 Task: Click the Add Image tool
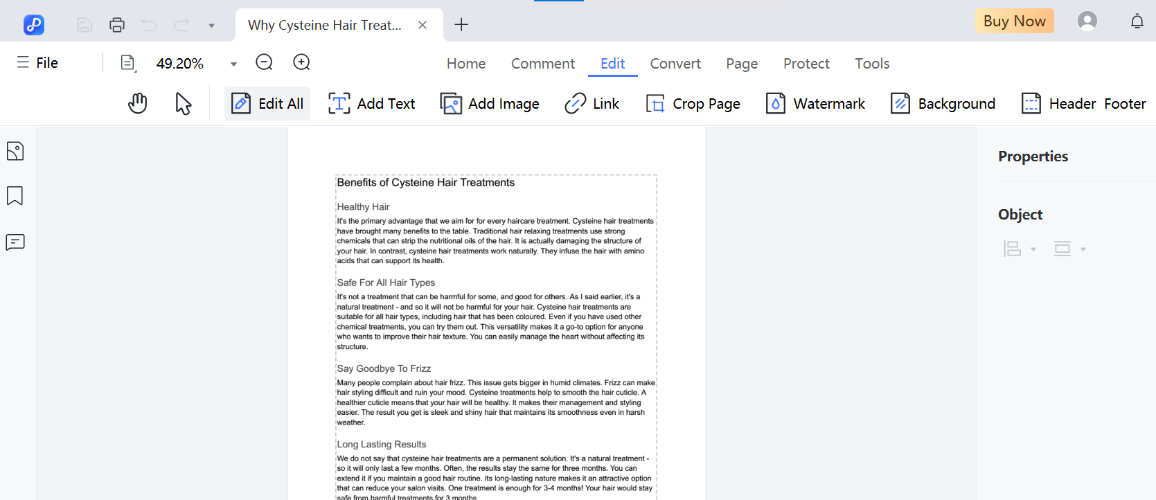[x=490, y=103]
